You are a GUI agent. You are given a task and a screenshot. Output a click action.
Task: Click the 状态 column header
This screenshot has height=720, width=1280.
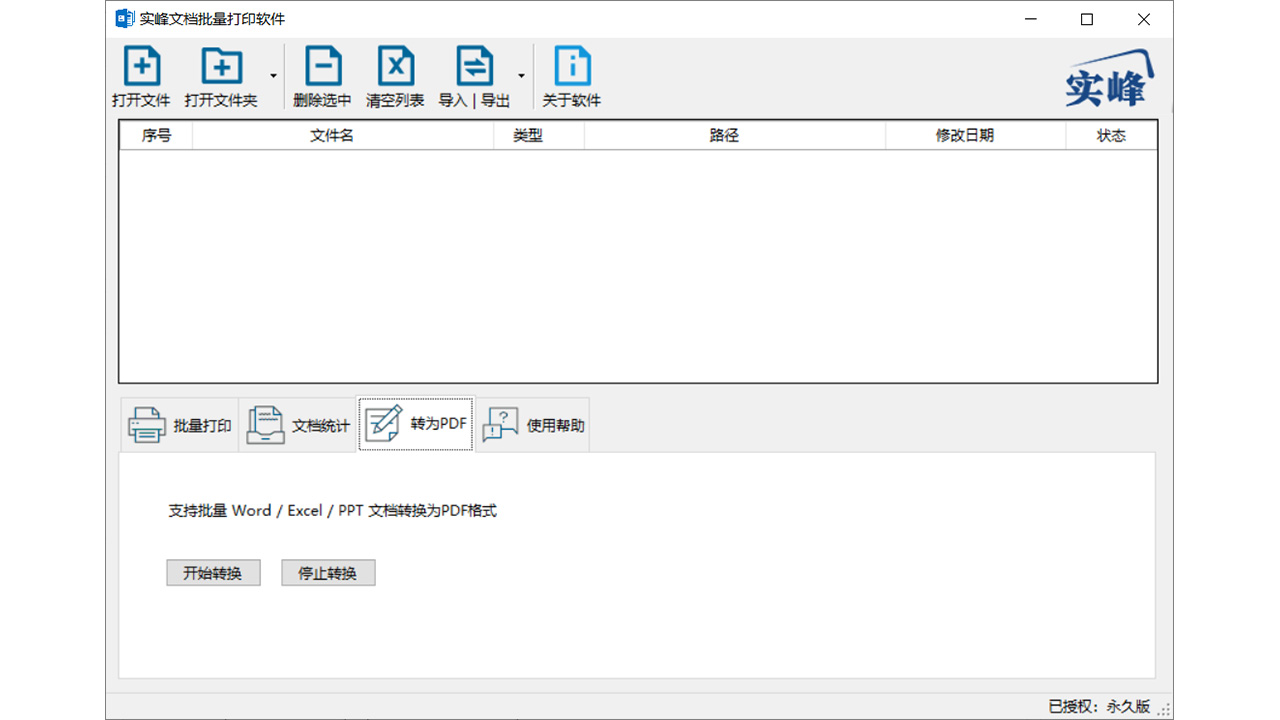pos(1111,135)
